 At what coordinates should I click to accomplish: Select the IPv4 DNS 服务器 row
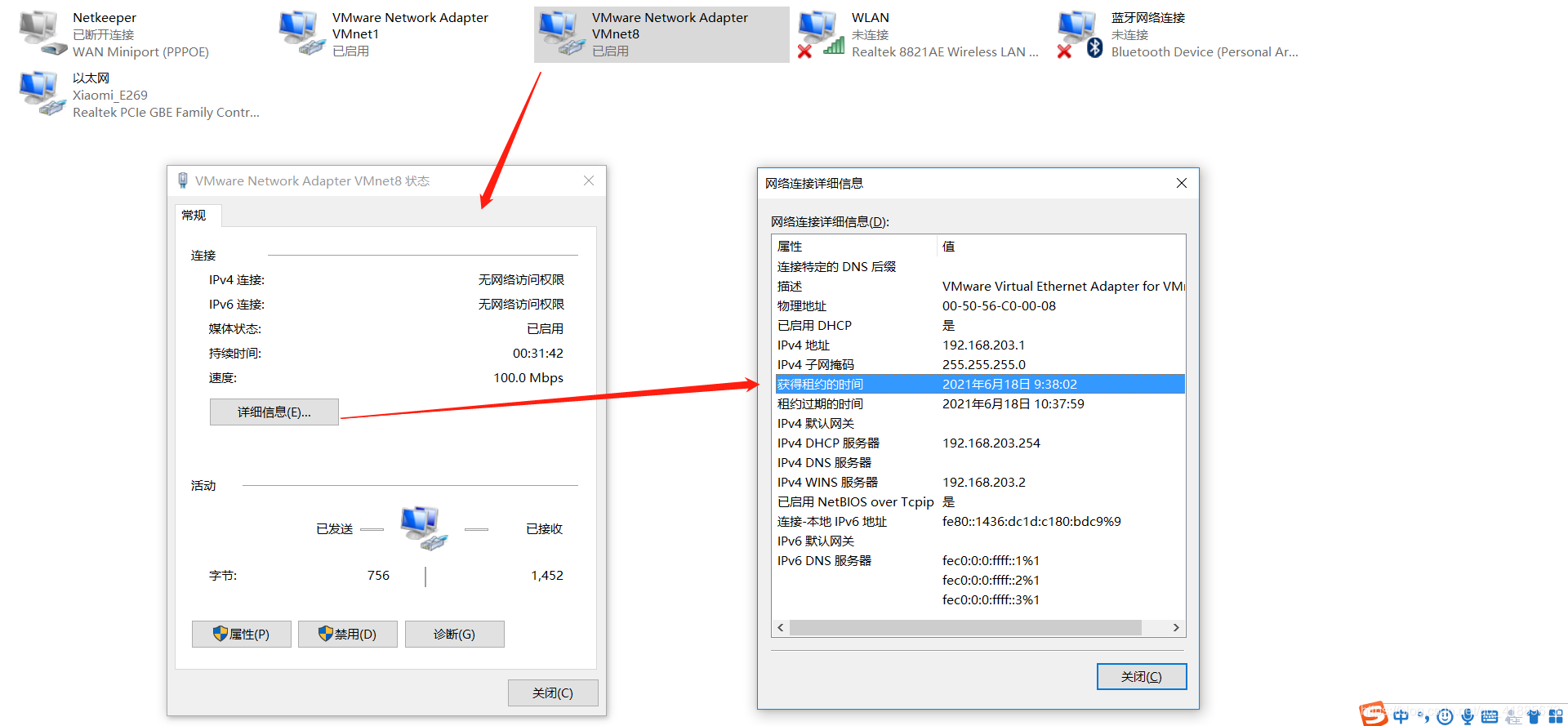pos(978,463)
